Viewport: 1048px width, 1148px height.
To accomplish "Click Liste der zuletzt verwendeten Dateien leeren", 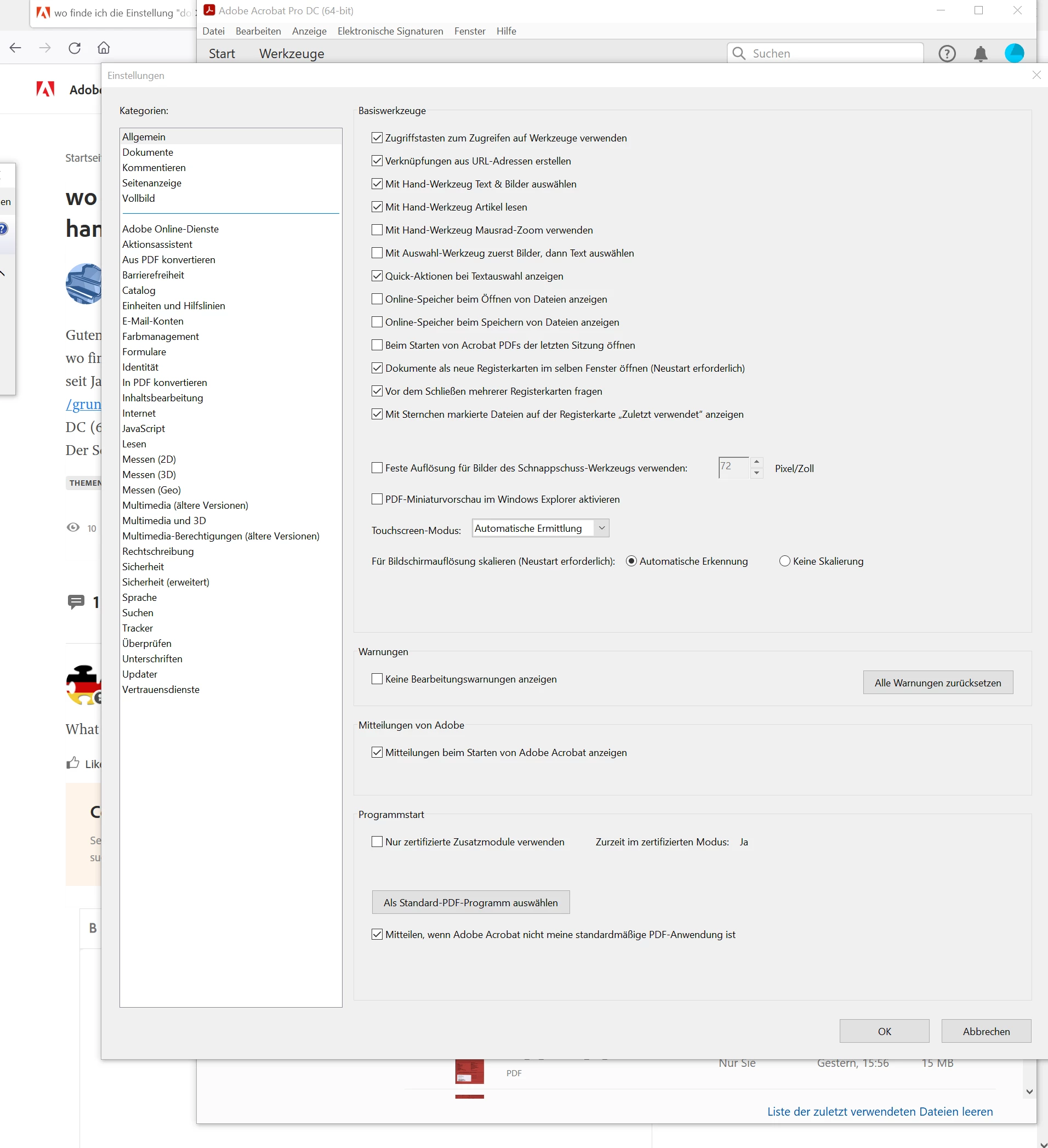I will pos(880,1111).
